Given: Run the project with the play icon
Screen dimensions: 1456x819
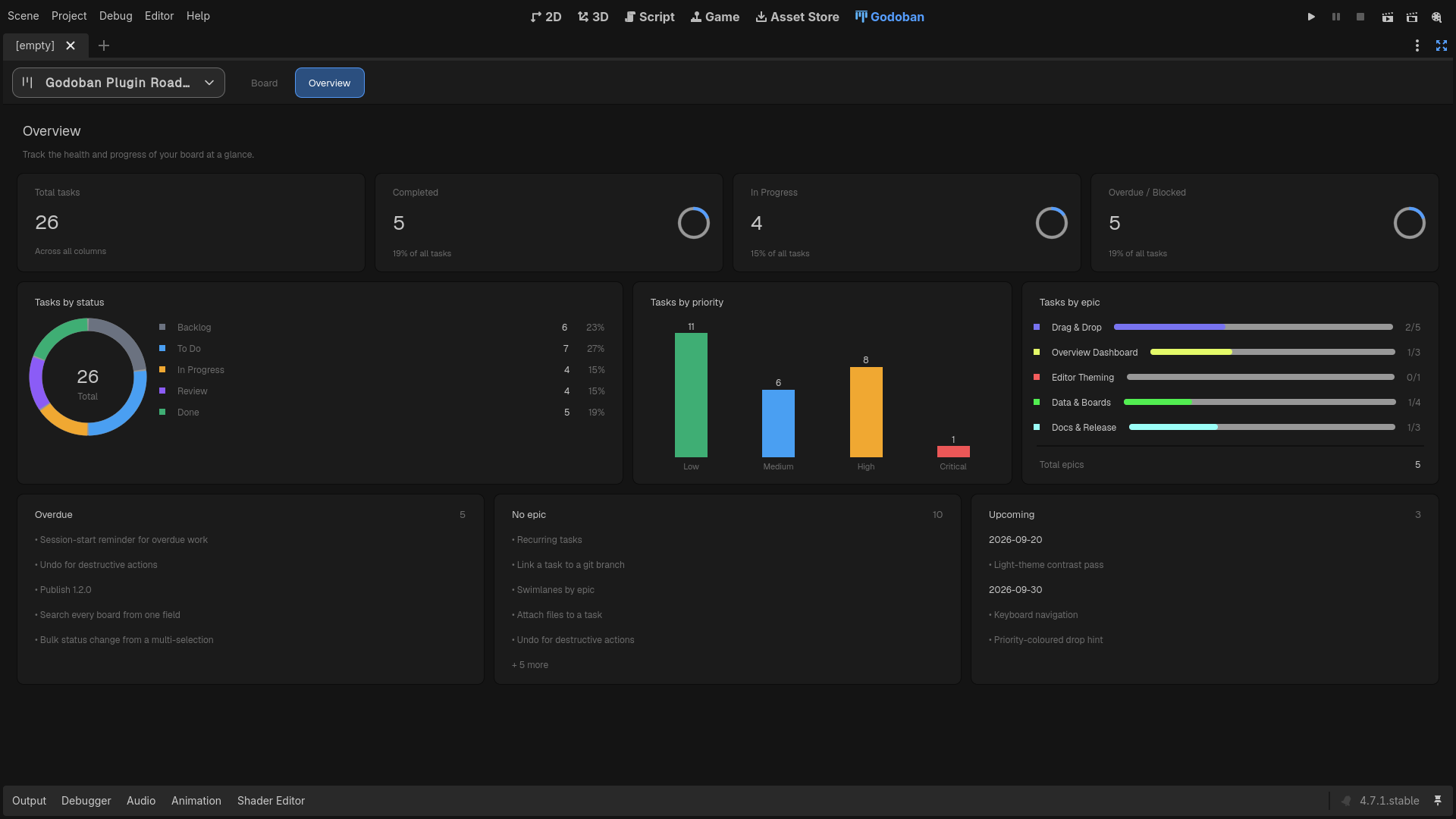Looking at the screenshot, I should point(1311,17).
